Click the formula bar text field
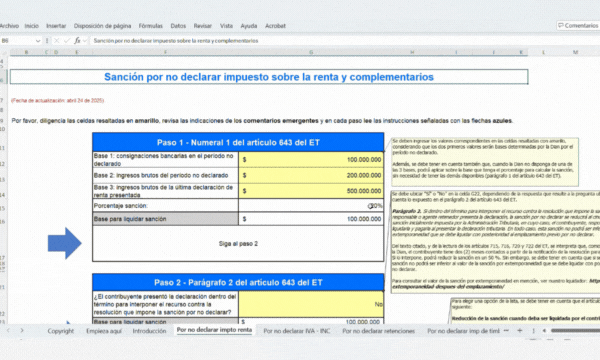Screen dimensions: 600x360 tap(344, 41)
